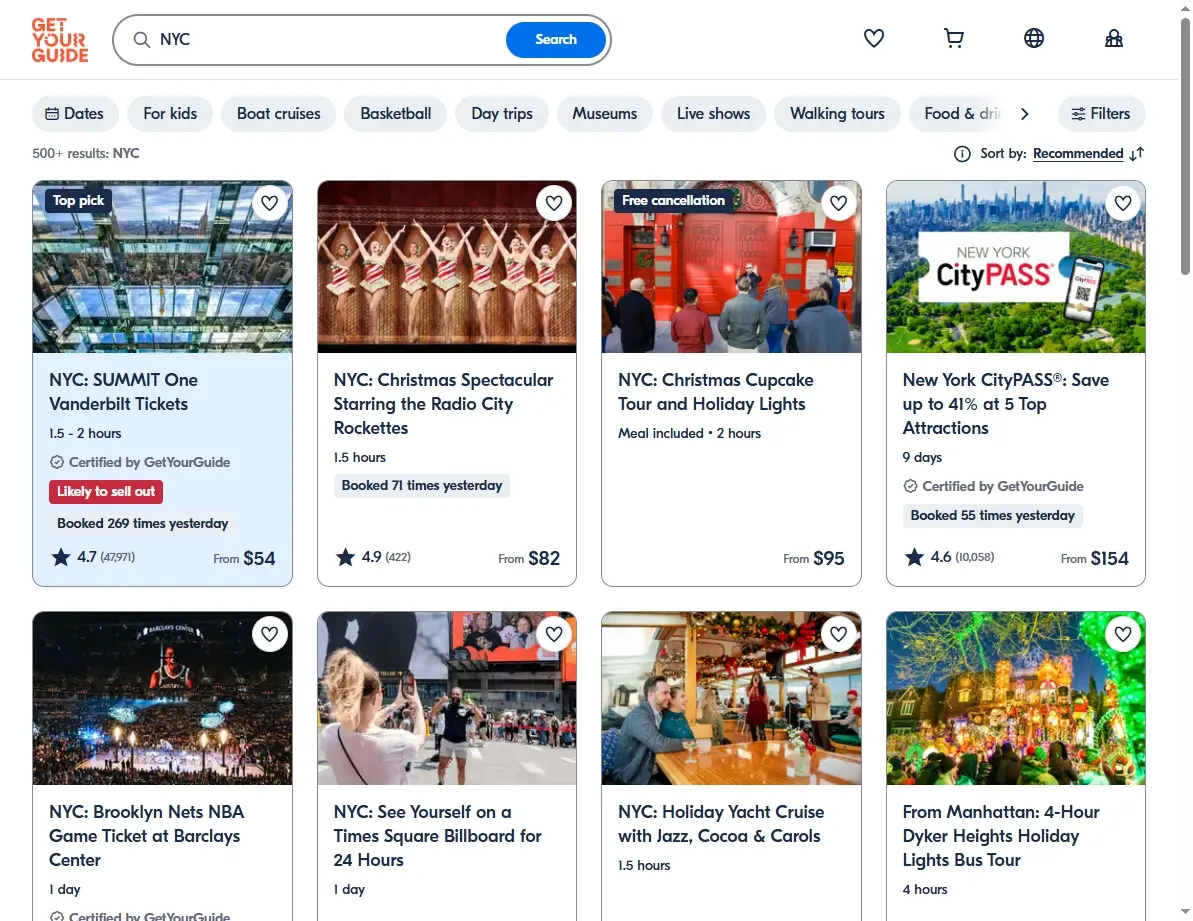Screen dimensions: 1193x921
Task: Open the profile account icon
Action: (1114, 38)
